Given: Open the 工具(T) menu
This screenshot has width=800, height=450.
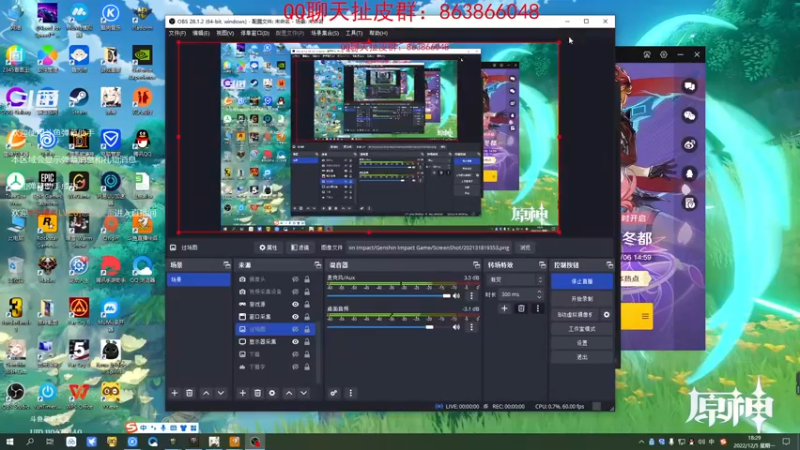Looking at the screenshot, I should [354, 33].
